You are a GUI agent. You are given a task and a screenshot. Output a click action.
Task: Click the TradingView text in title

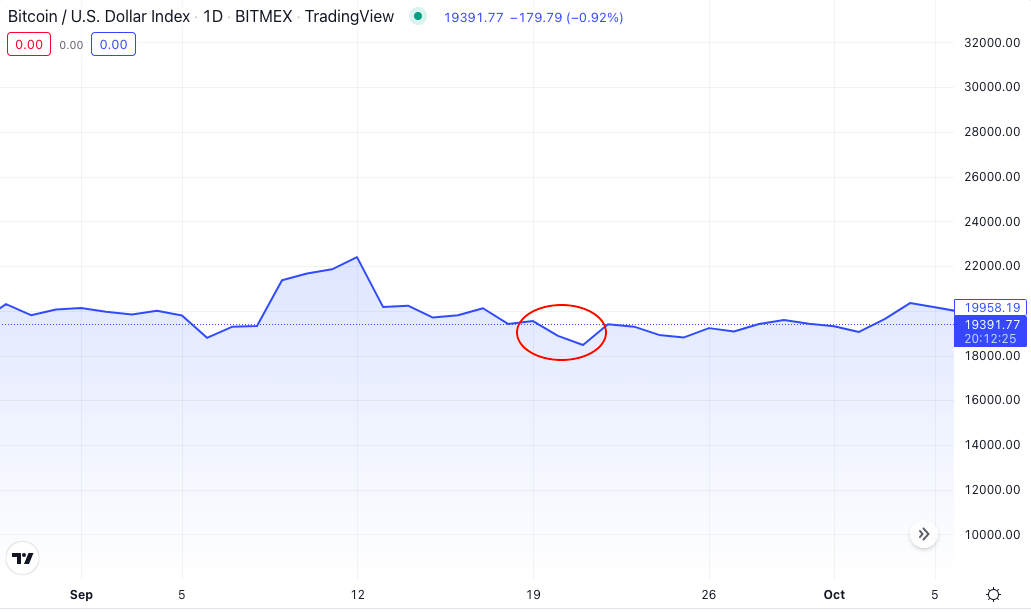(x=349, y=16)
